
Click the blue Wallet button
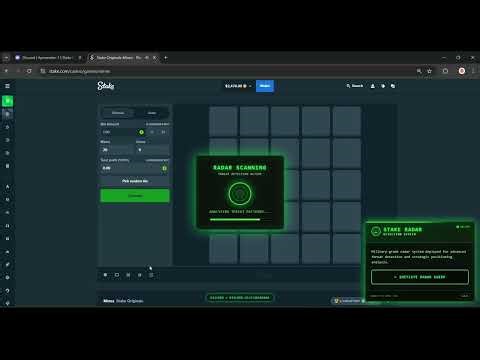point(265,86)
